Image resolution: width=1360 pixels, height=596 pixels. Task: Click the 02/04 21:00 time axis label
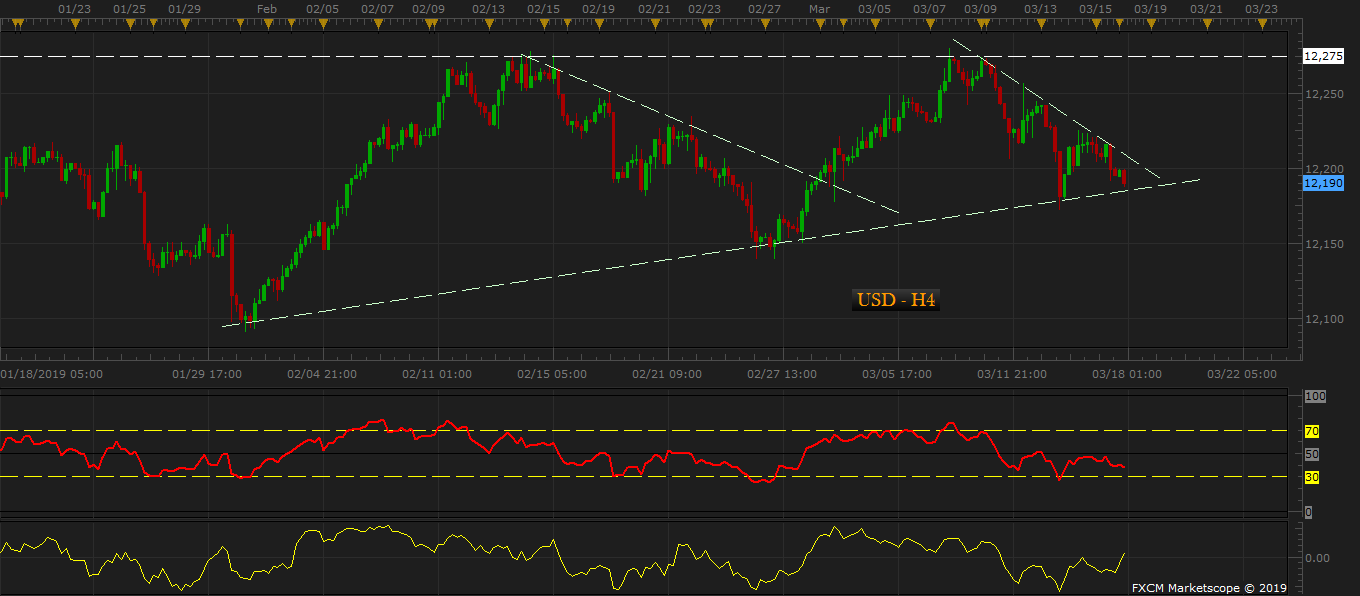322,374
